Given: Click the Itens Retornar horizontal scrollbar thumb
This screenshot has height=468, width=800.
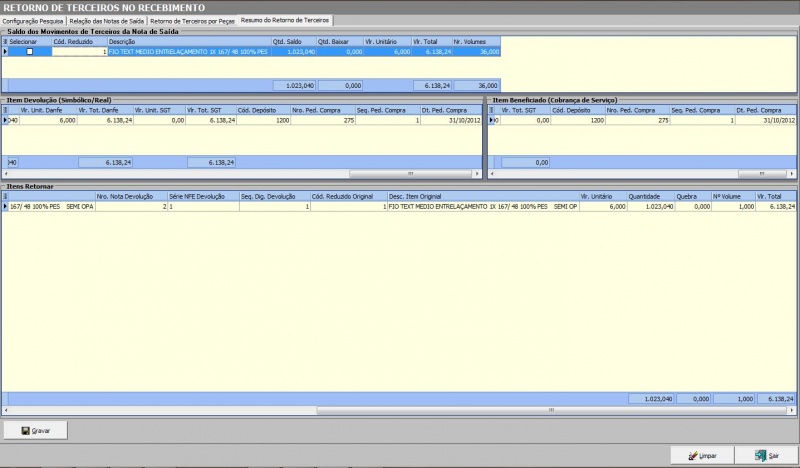Looking at the screenshot, I should coord(550,410).
